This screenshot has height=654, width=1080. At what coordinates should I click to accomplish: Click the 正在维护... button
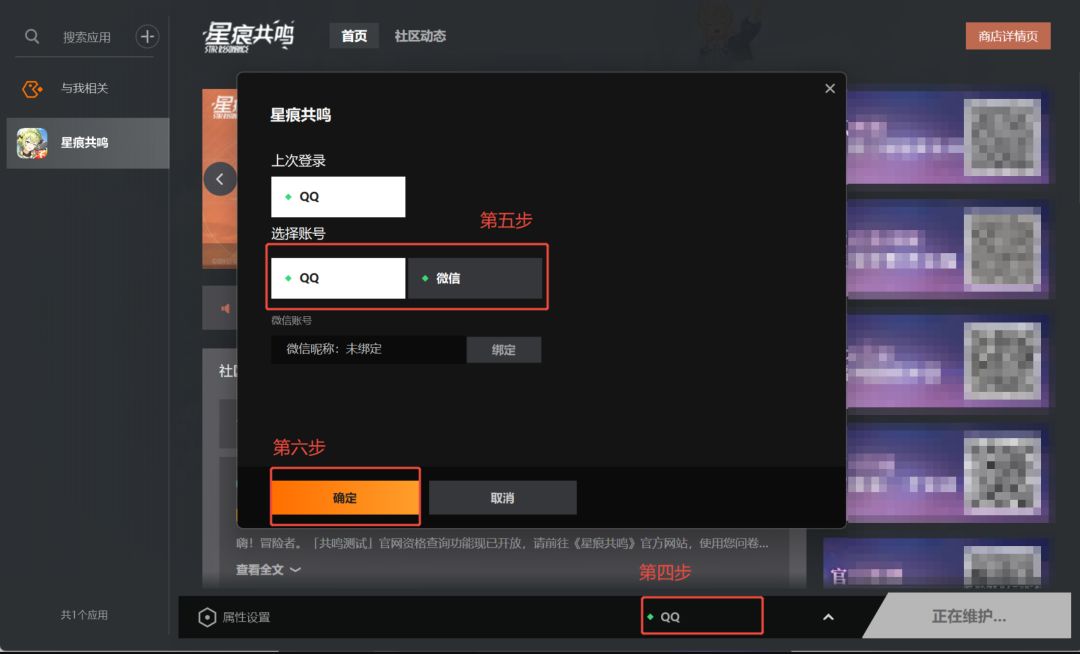tap(968, 616)
